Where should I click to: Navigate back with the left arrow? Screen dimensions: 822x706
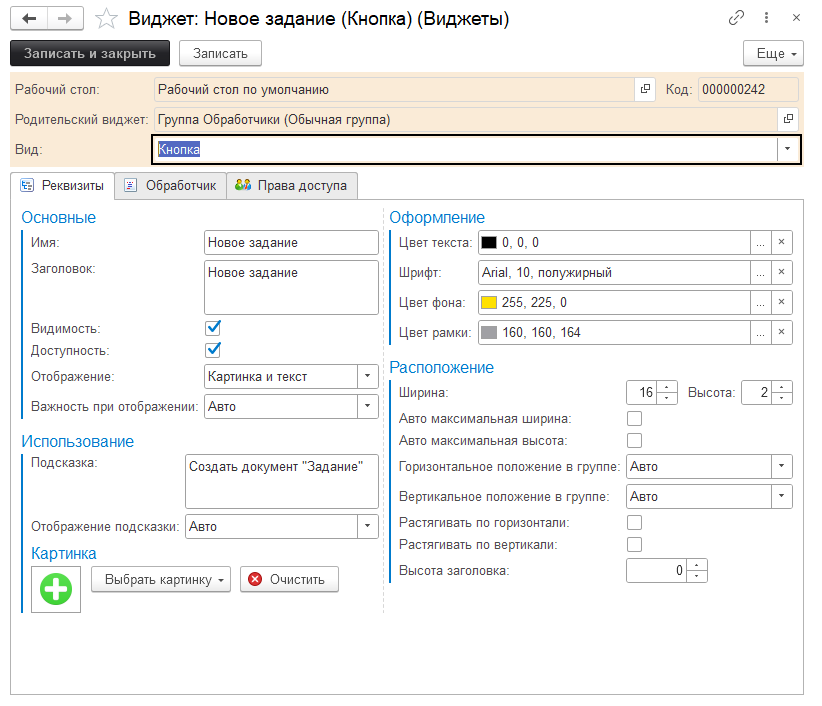click(29, 18)
